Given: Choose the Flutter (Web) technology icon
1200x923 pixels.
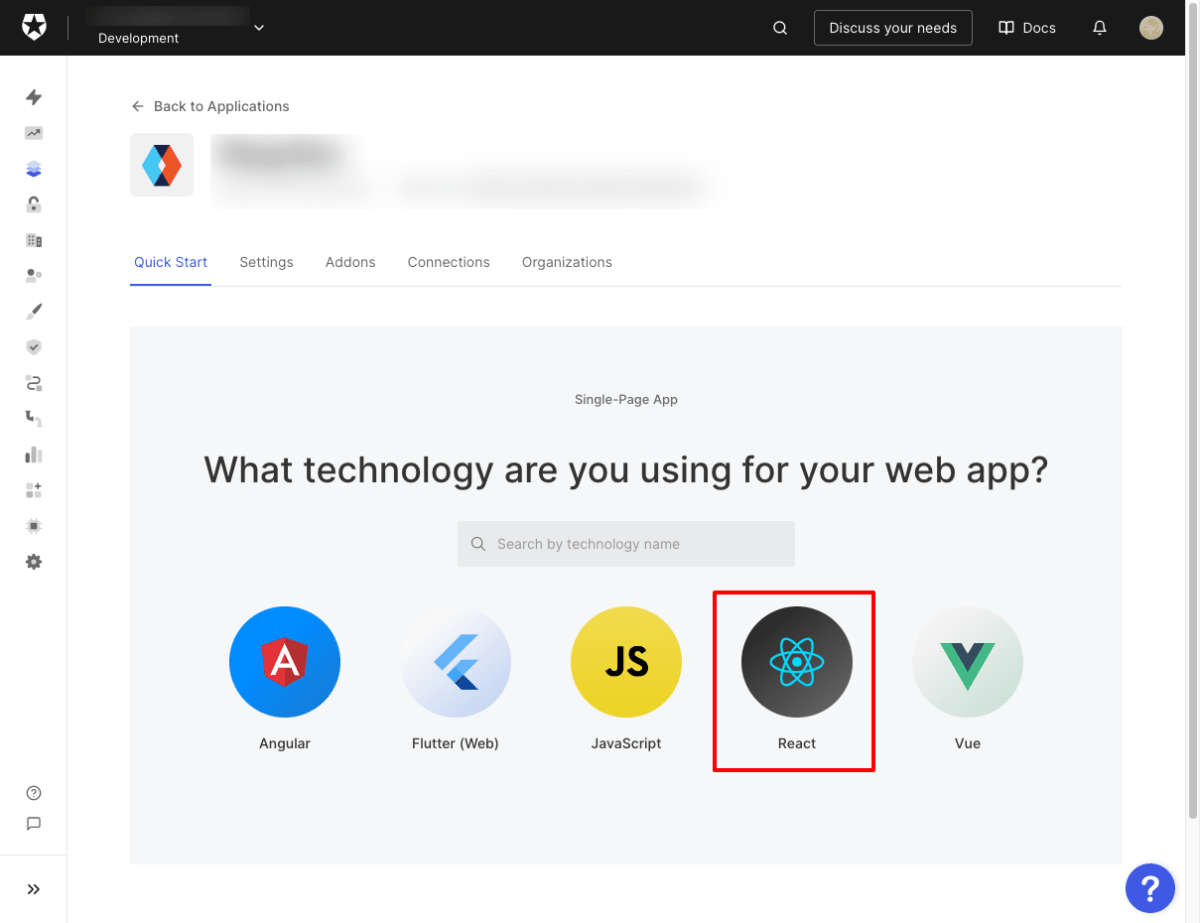Looking at the screenshot, I should click(455, 662).
